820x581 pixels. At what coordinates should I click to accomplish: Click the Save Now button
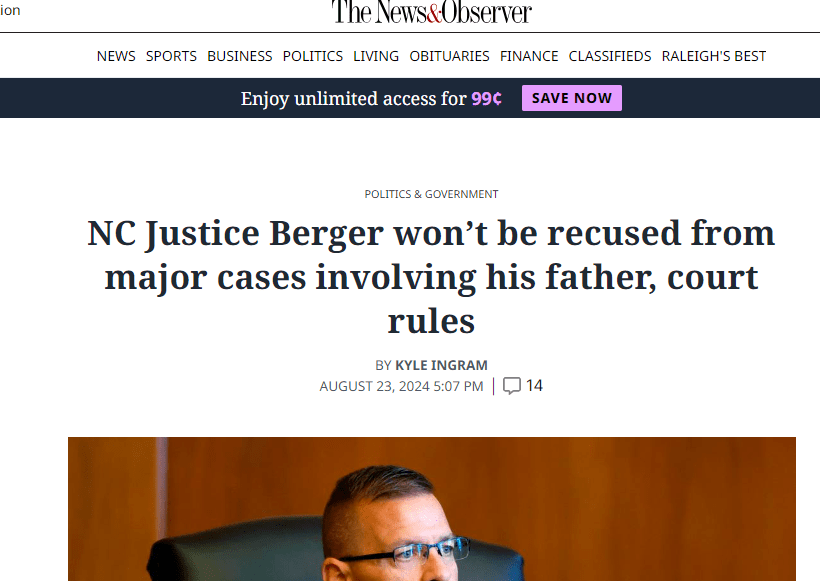(571, 98)
